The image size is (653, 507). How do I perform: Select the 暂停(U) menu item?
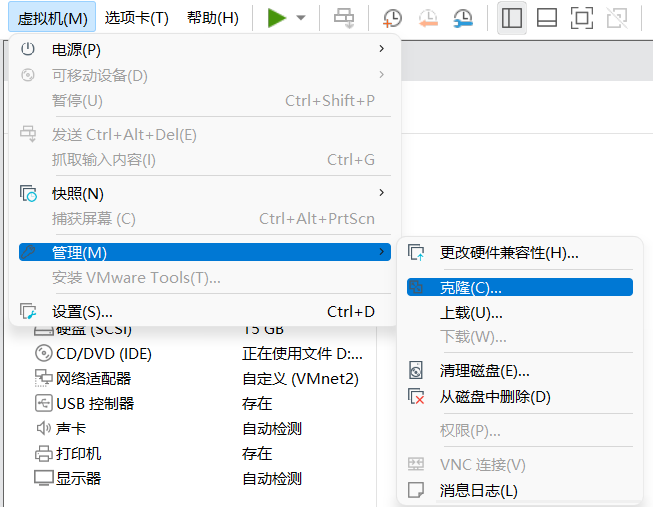[x=204, y=101]
